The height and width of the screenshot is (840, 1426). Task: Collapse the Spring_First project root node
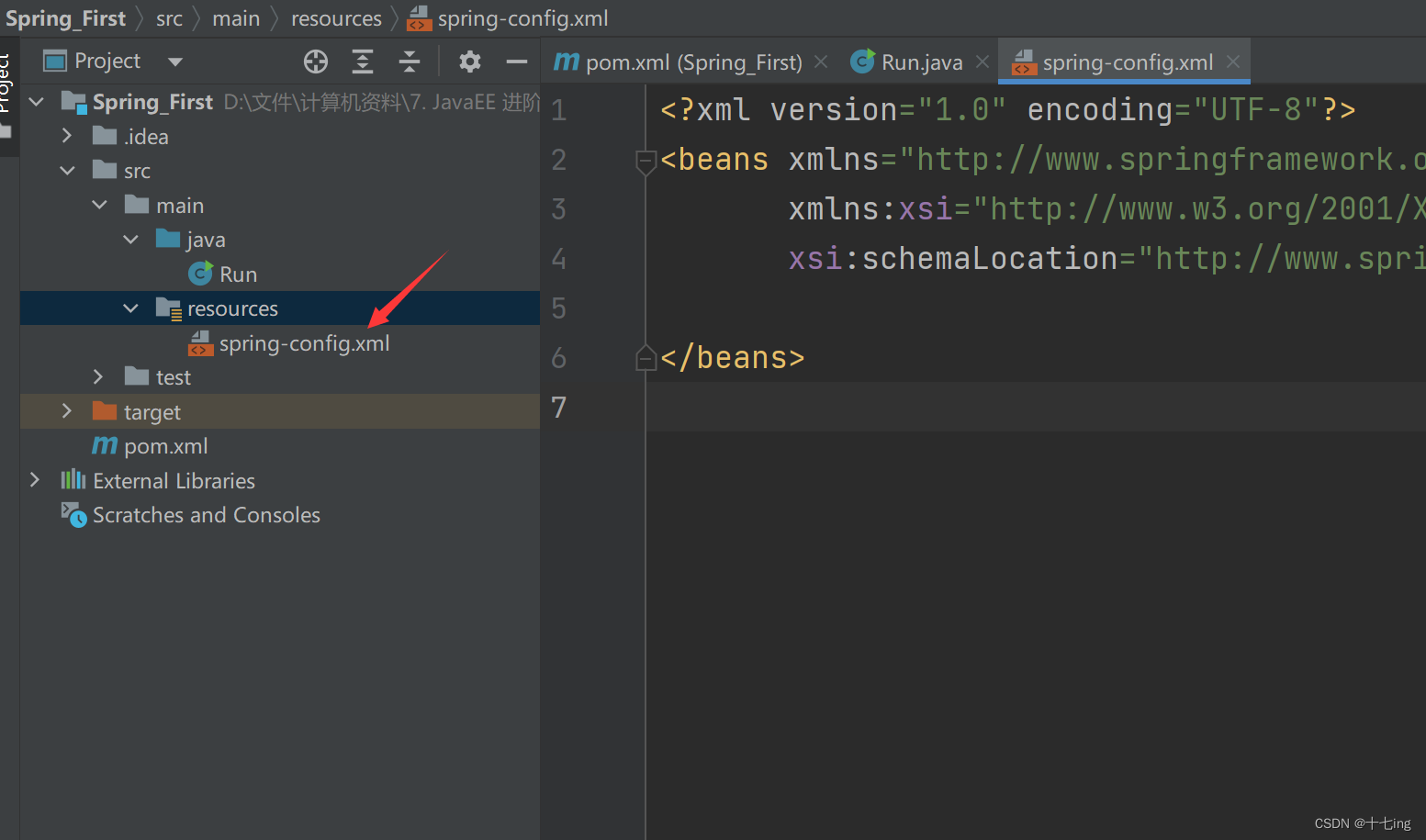pyautogui.click(x=37, y=101)
